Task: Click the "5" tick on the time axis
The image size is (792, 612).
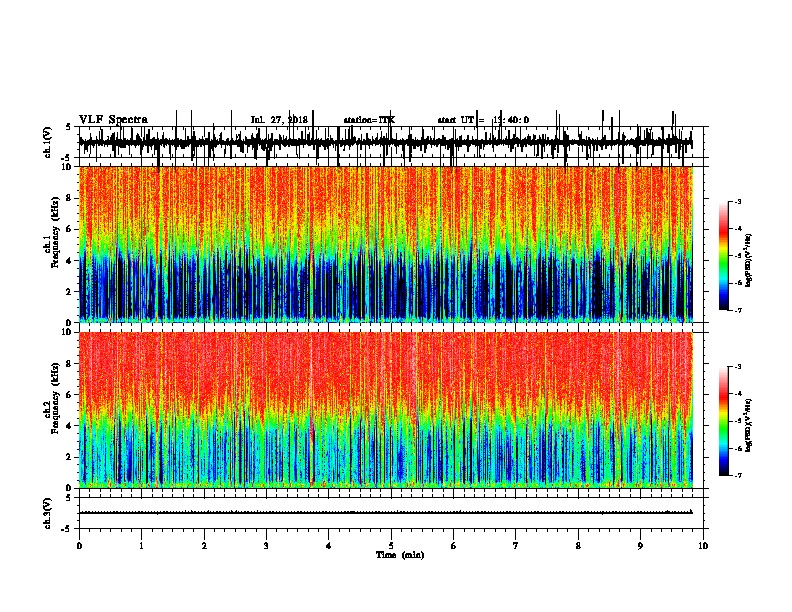Action: coord(391,546)
